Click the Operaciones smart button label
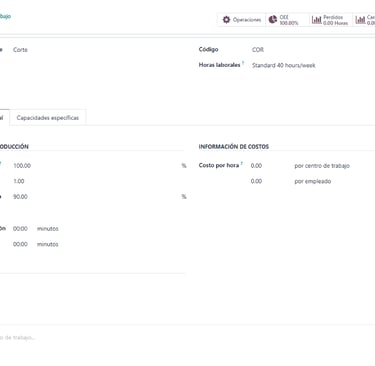Screen dimensions: 375x366 coord(247,20)
